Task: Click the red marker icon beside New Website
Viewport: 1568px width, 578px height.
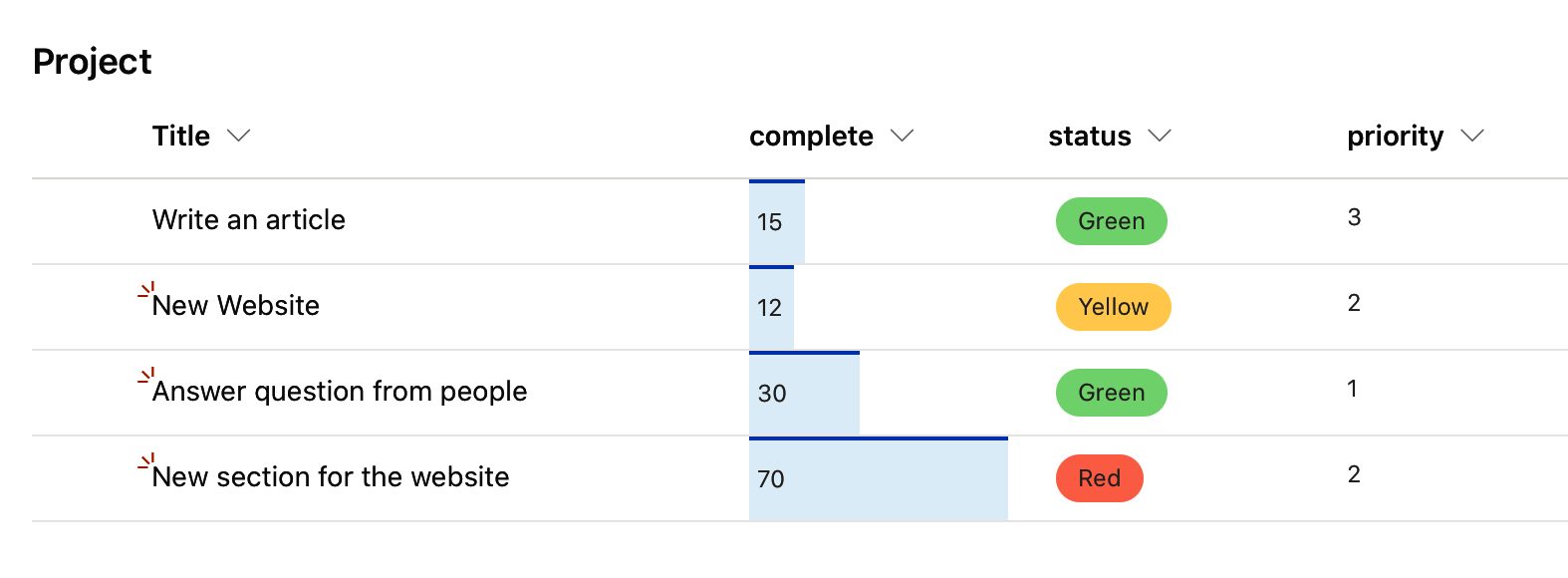Action: tap(146, 291)
